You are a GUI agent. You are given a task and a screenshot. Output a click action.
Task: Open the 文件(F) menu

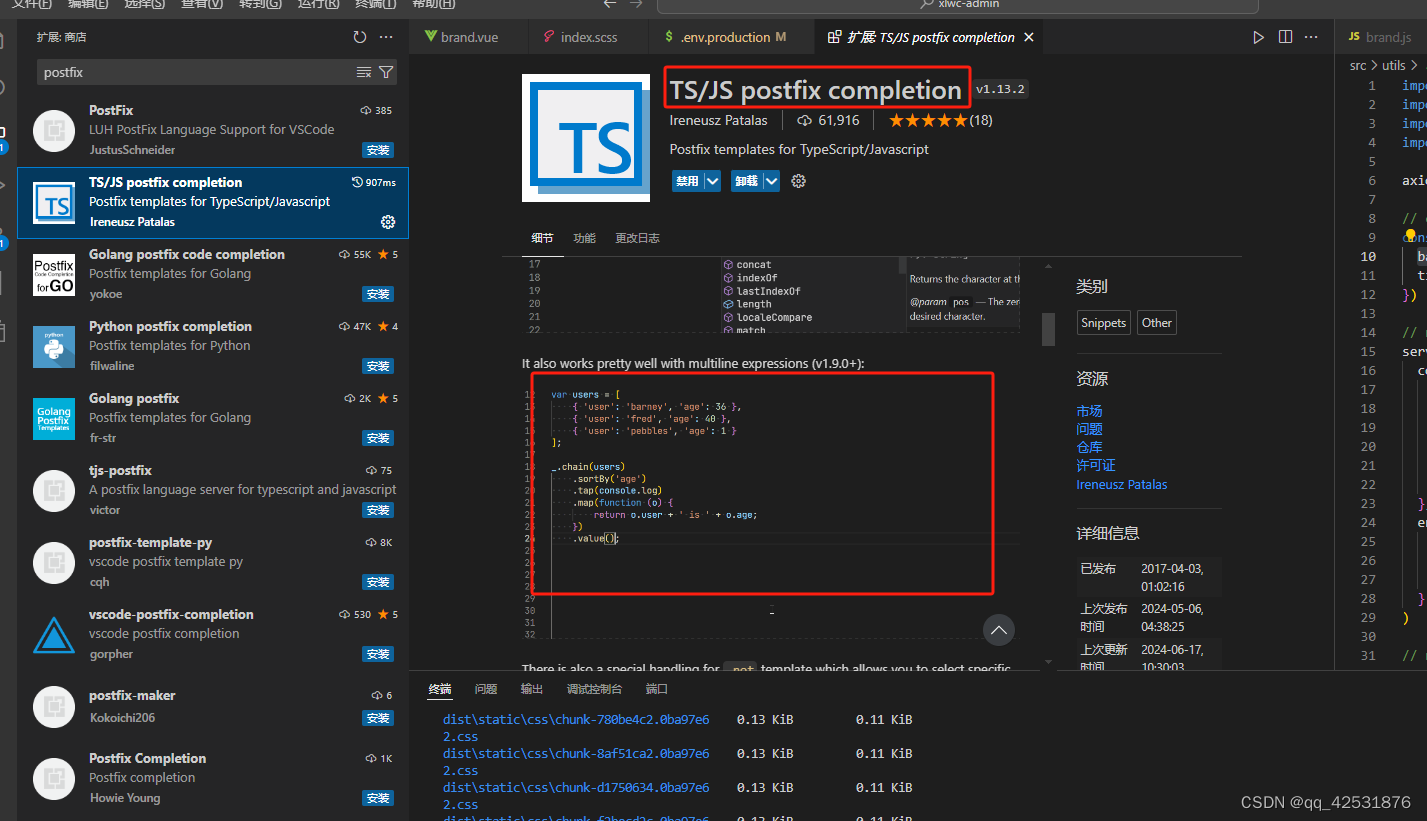[x=28, y=5]
